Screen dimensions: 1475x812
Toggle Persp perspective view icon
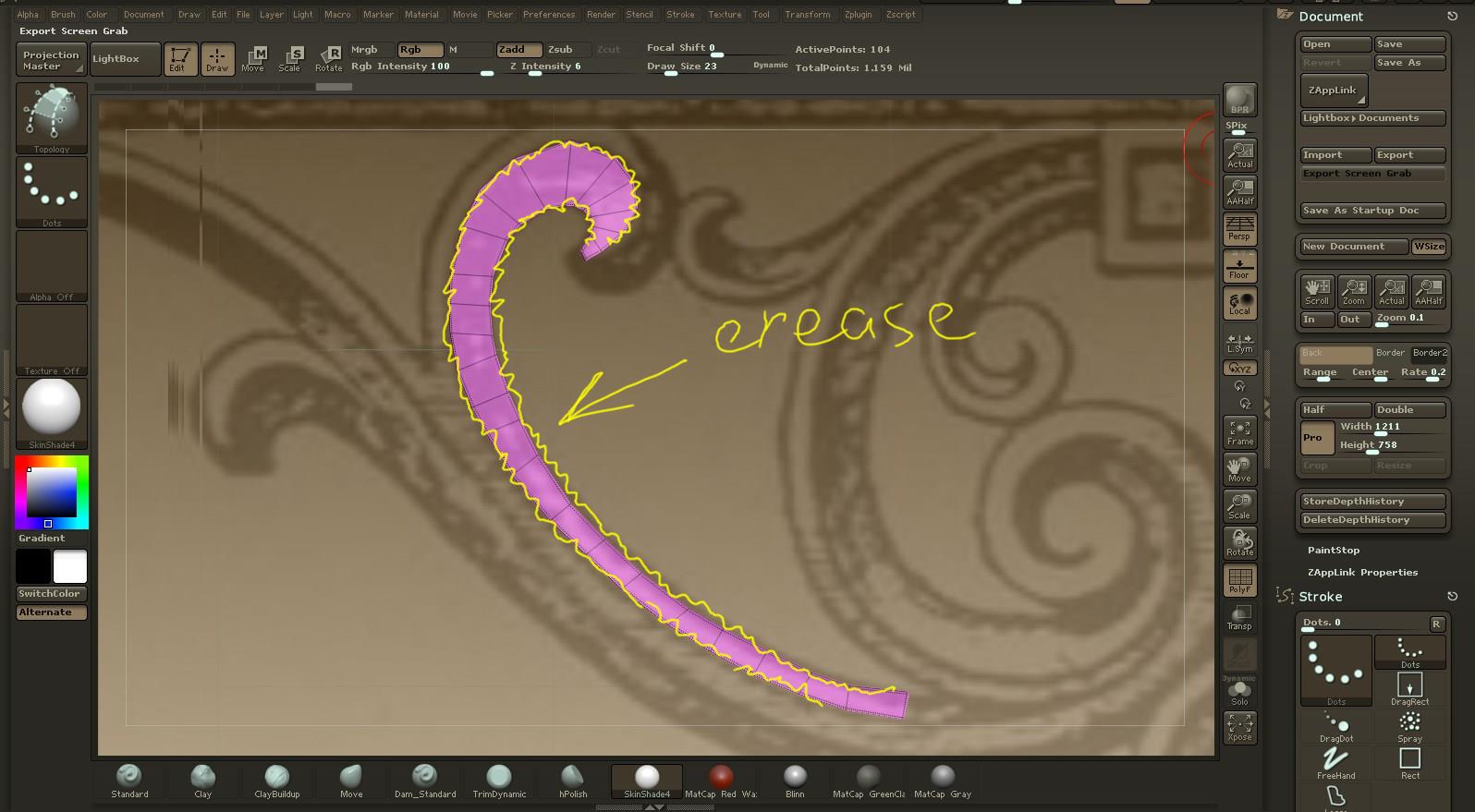point(1239,229)
